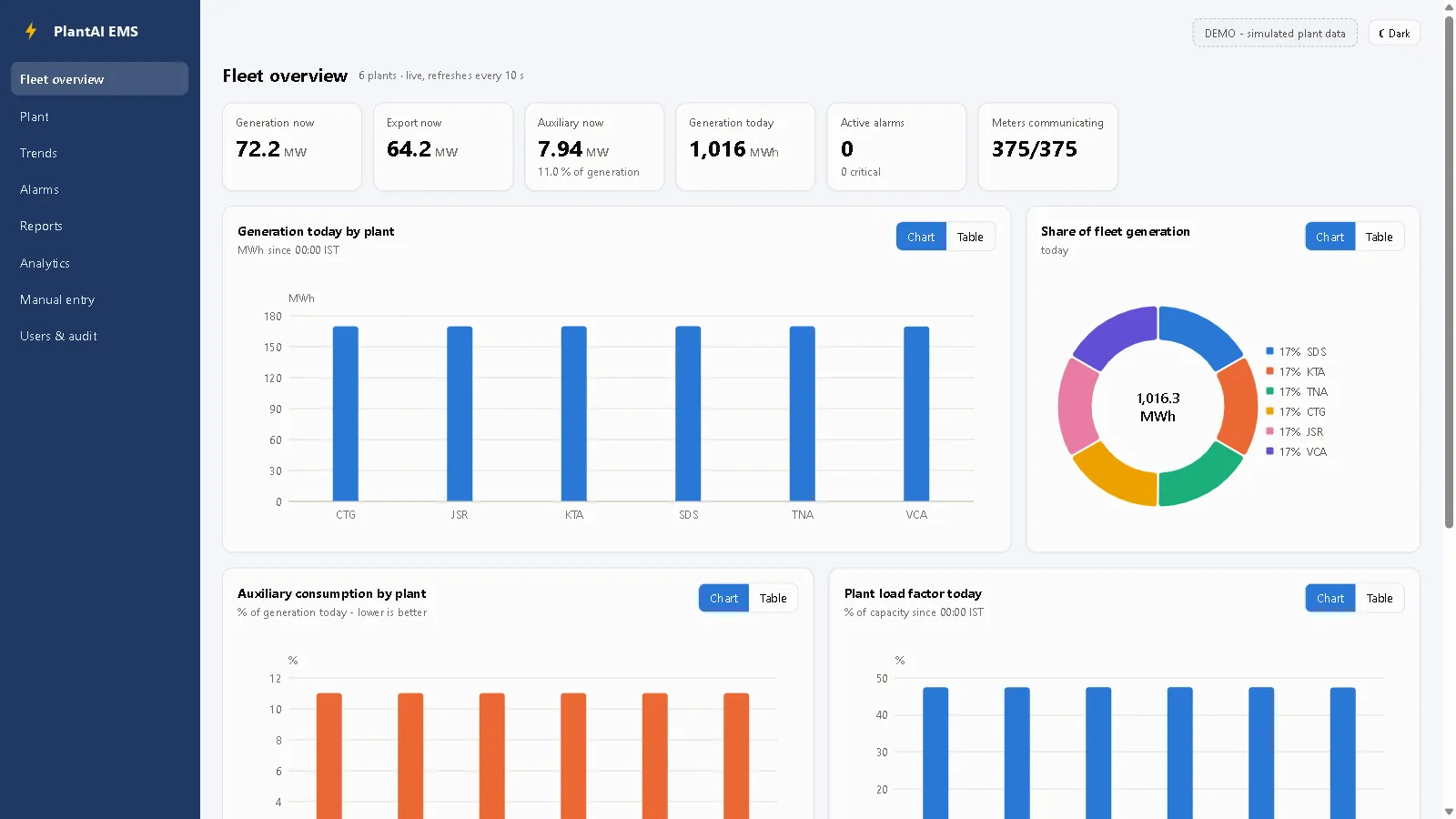Select Chart view for Share of fleet generation

pyautogui.click(x=1330, y=237)
